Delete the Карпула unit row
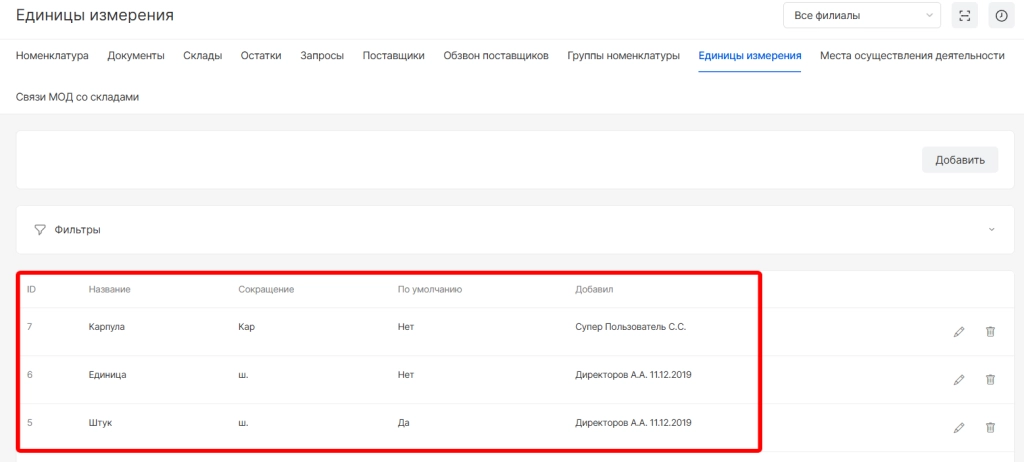Screen dimensions: 1024x462 [990, 332]
